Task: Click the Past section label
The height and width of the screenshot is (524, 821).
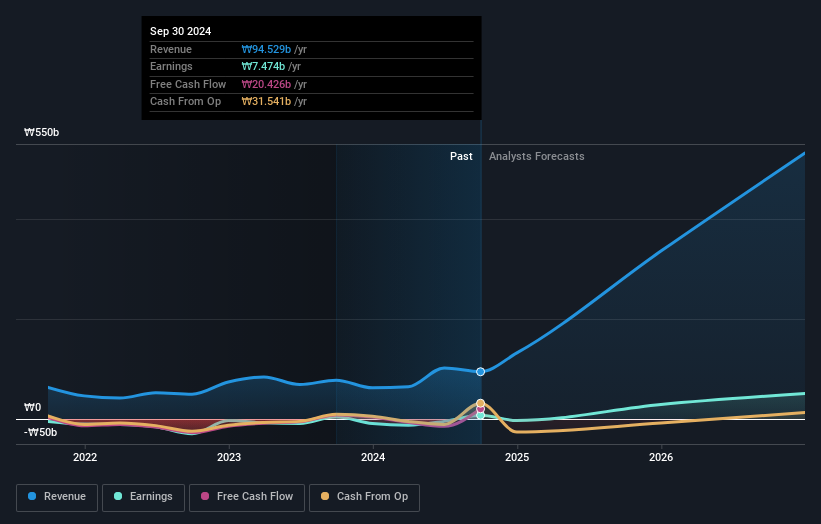Action: coord(461,156)
